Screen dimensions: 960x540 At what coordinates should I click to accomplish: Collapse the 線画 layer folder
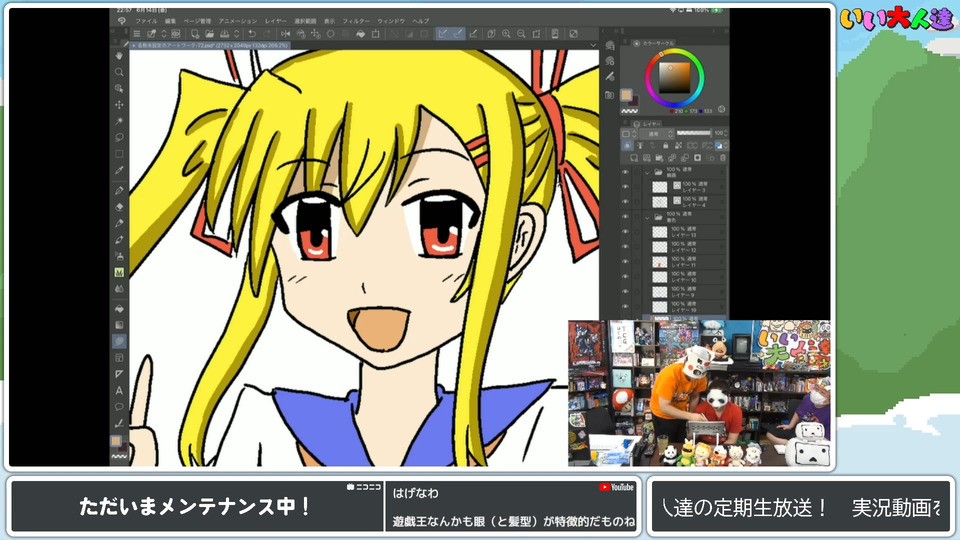tap(646, 172)
